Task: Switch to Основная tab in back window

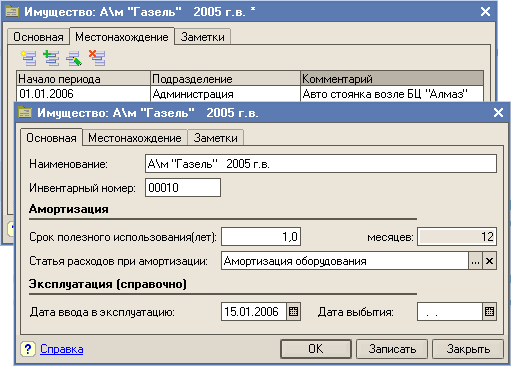Action: [x=38, y=37]
